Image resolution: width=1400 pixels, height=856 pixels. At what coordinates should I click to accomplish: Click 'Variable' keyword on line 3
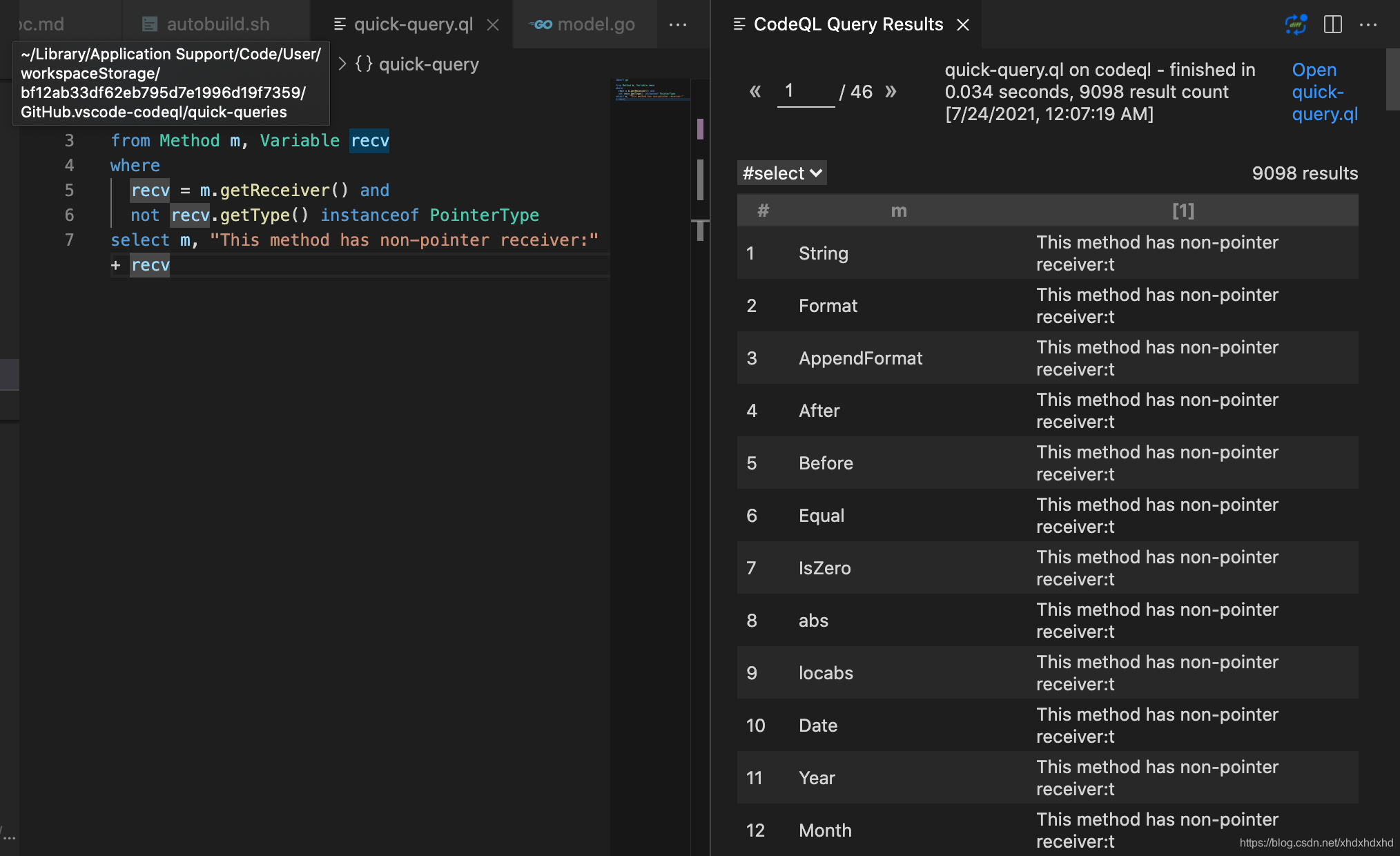pos(300,141)
